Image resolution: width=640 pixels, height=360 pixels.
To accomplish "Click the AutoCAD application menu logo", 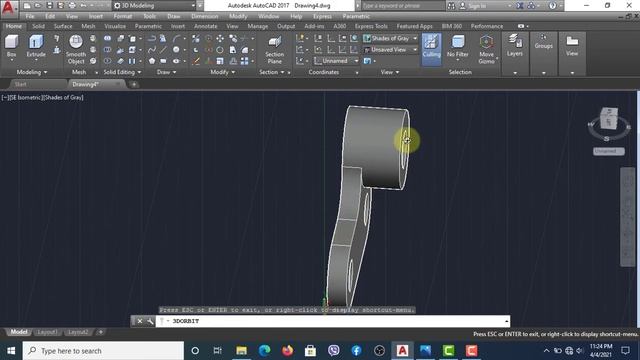I will [9, 8].
